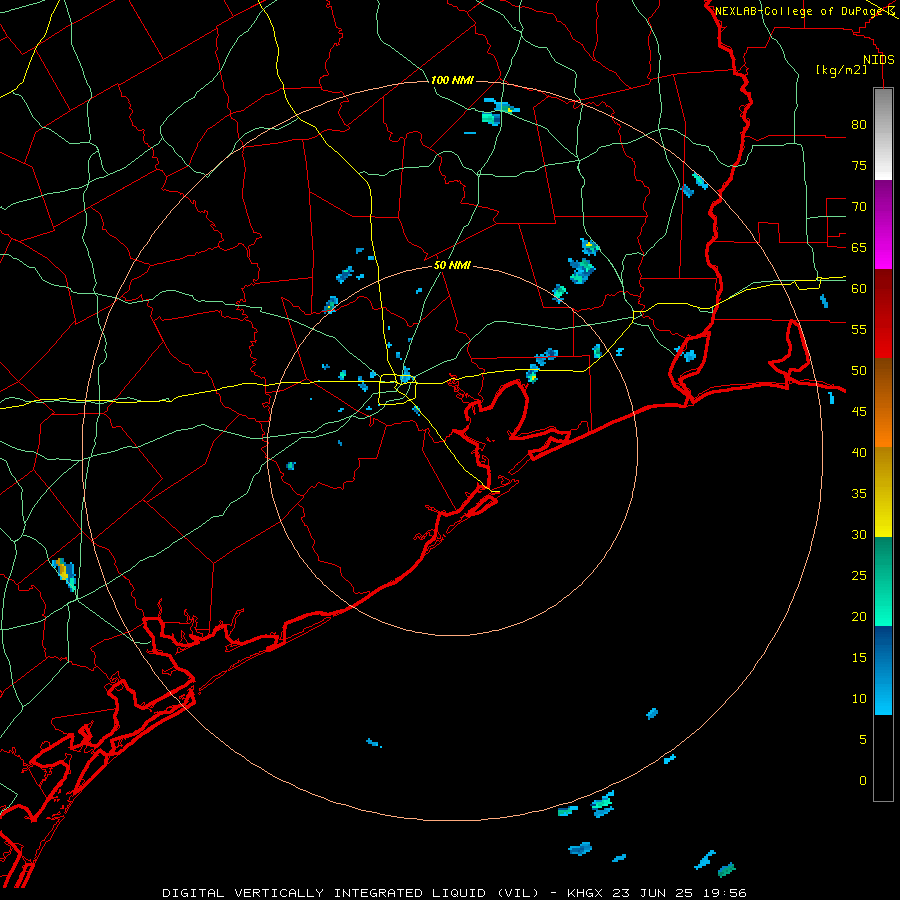The height and width of the screenshot is (900, 900).
Task: Click the 50 value on the color scale
Action: pyautogui.click(x=859, y=370)
